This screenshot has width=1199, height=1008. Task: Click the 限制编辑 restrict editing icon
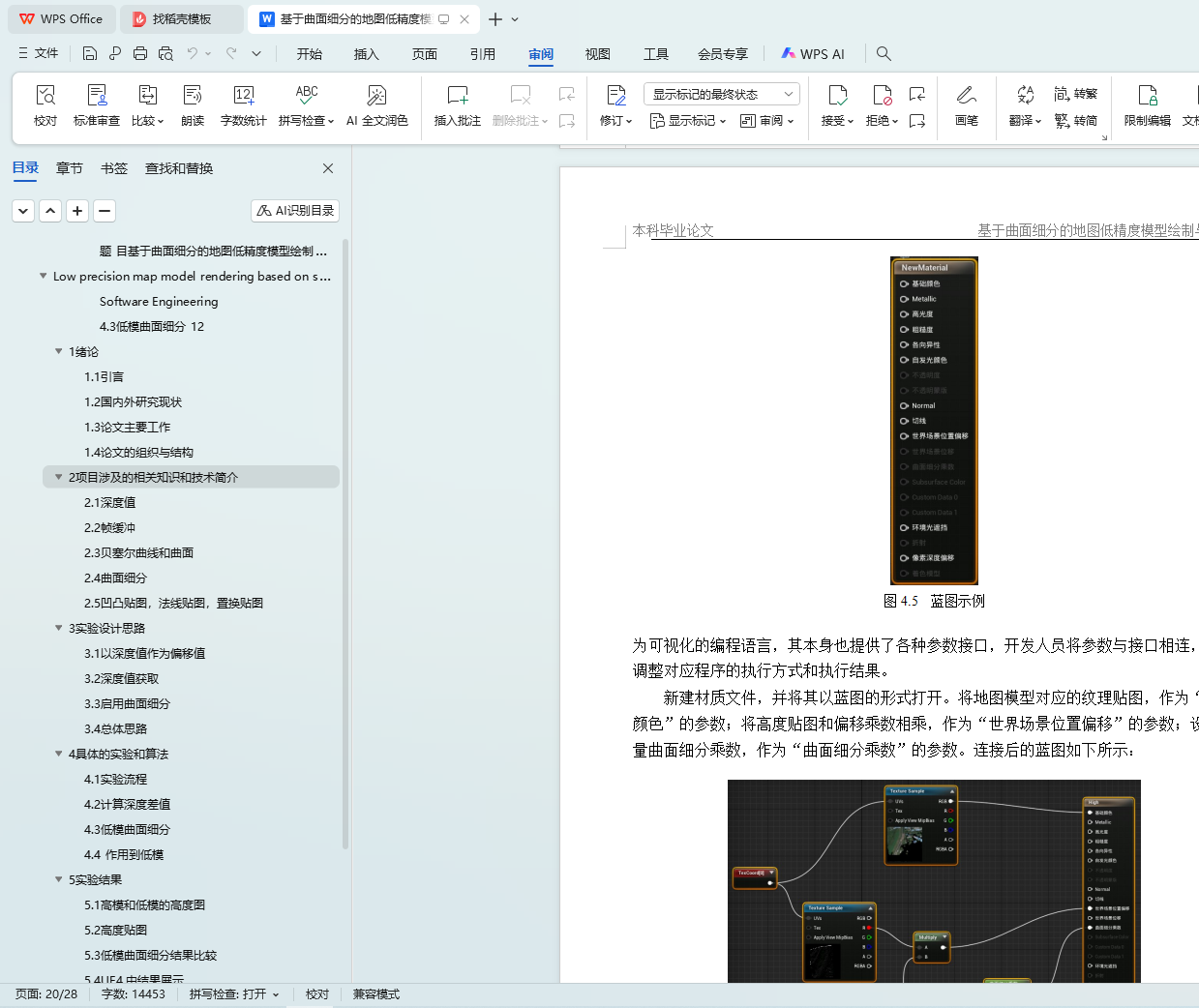[1148, 104]
